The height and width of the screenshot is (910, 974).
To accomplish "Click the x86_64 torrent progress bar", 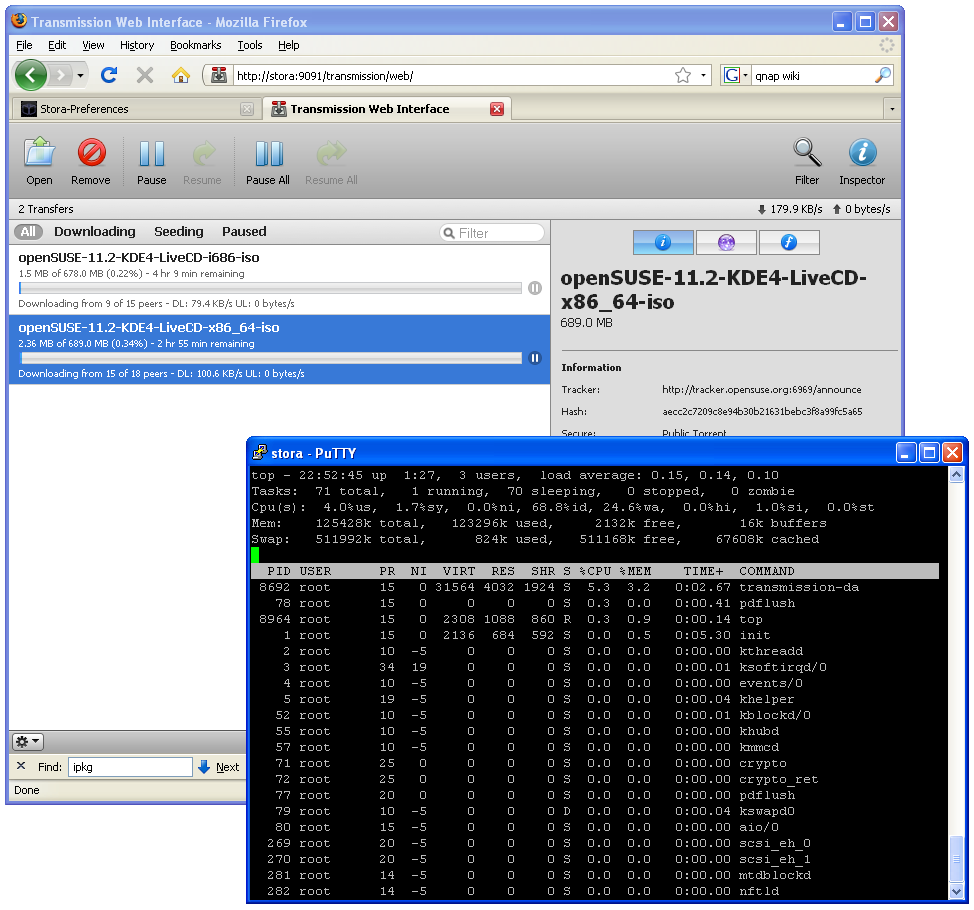I will click(x=270, y=358).
